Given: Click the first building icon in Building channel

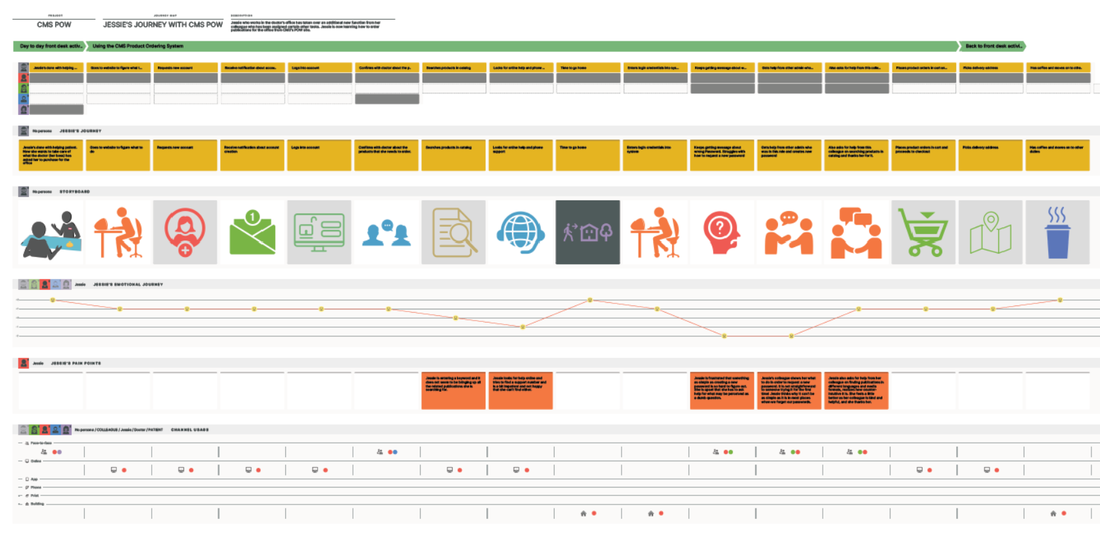Looking at the screenshot, I should 583,513.
